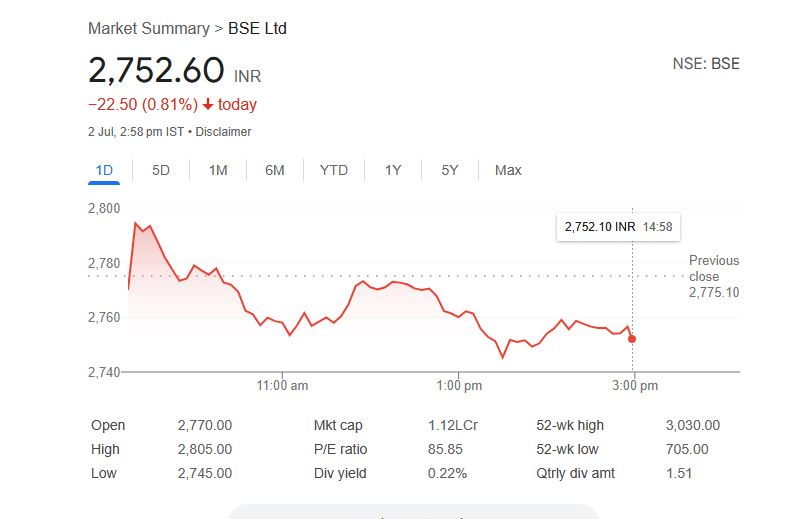Image resolution: width=788 pixels, height=519 pixels.
Task: Click the BSE Ltd title text
Action: pyautogui.click(x=257, y=28)
